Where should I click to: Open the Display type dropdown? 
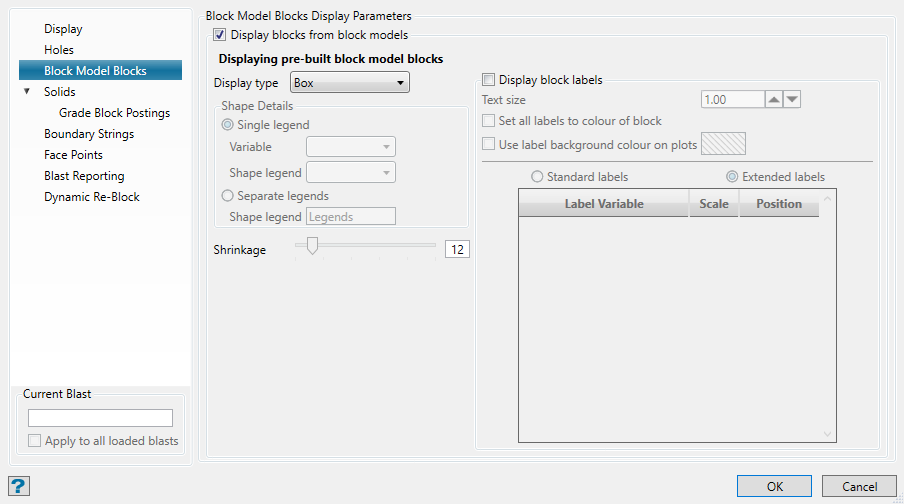point(349,83)
